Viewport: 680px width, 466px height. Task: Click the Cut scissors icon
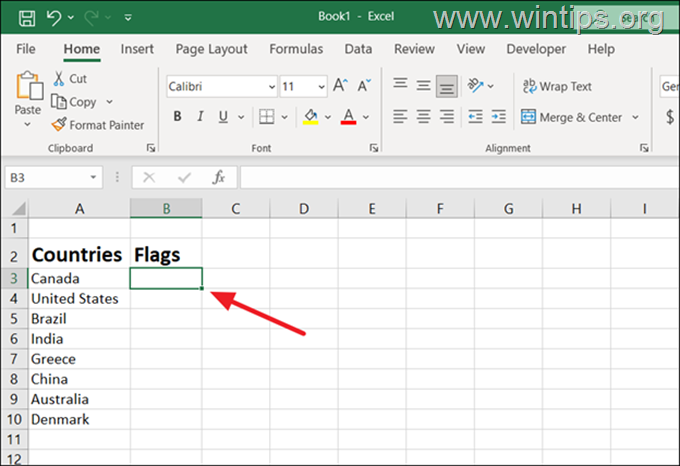pos(60,79)
